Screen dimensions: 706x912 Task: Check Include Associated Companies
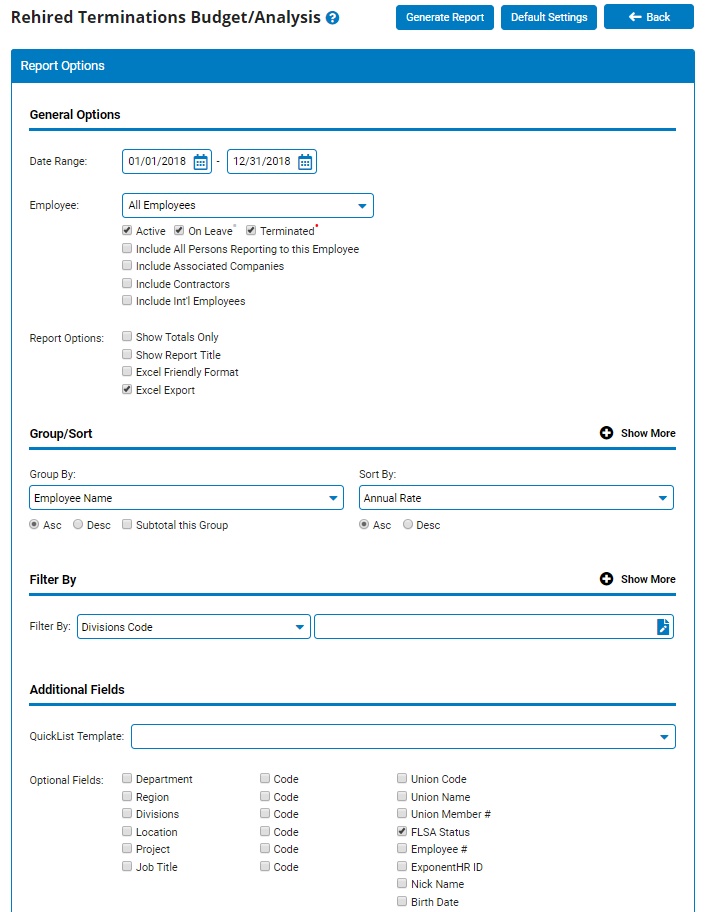127,265
